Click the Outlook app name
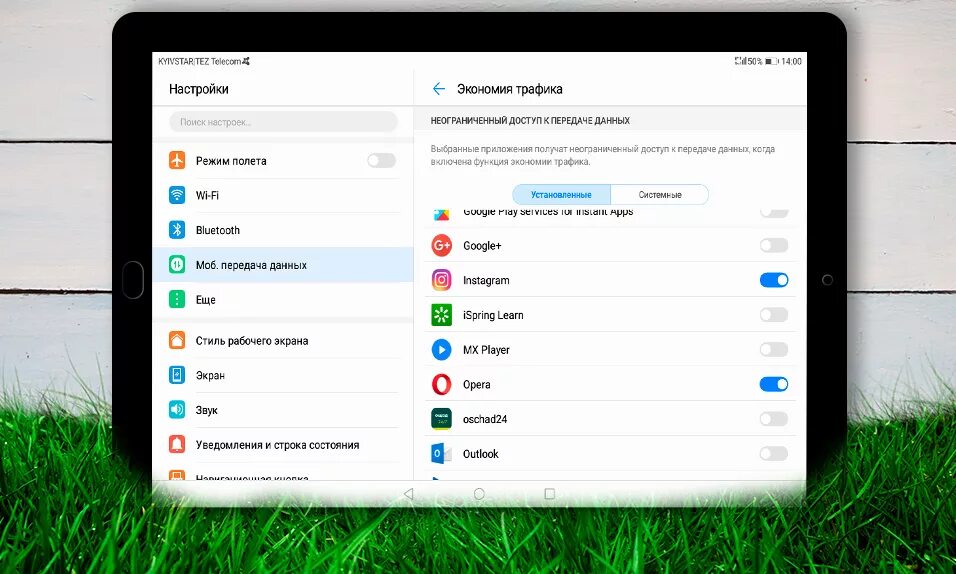956x574 pixels. pyautogui.click(x=480, y=454)
